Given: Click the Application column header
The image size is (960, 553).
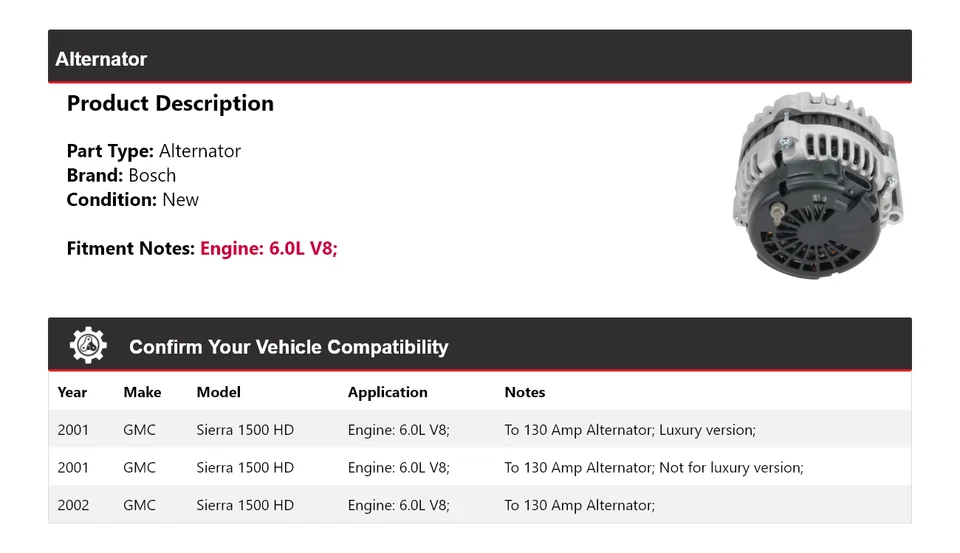Looking at the screenshot, I should pos(387,392).
